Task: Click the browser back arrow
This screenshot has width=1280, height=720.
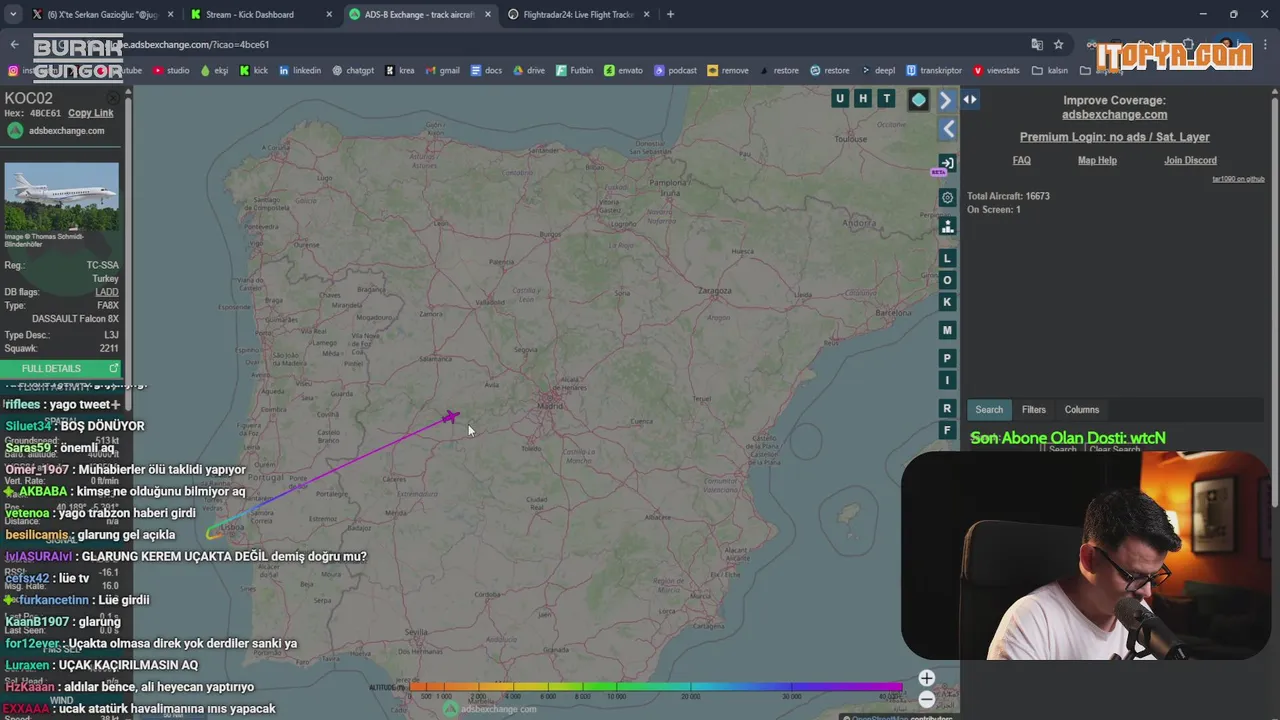Action: [14, 44]
